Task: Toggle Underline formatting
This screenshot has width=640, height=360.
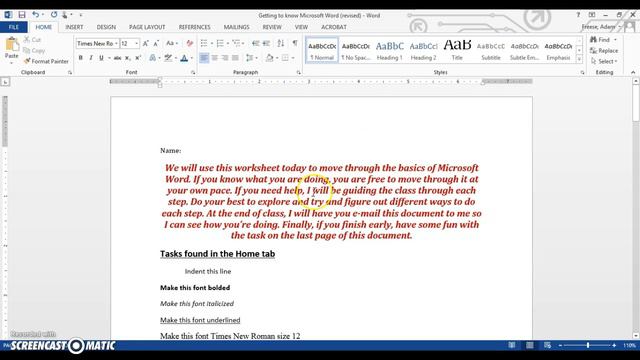Action: pyautogui.click(x=101, y=58)
